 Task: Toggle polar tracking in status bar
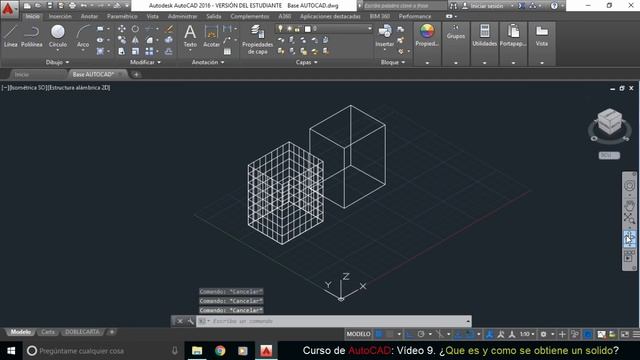coord(421,334)
